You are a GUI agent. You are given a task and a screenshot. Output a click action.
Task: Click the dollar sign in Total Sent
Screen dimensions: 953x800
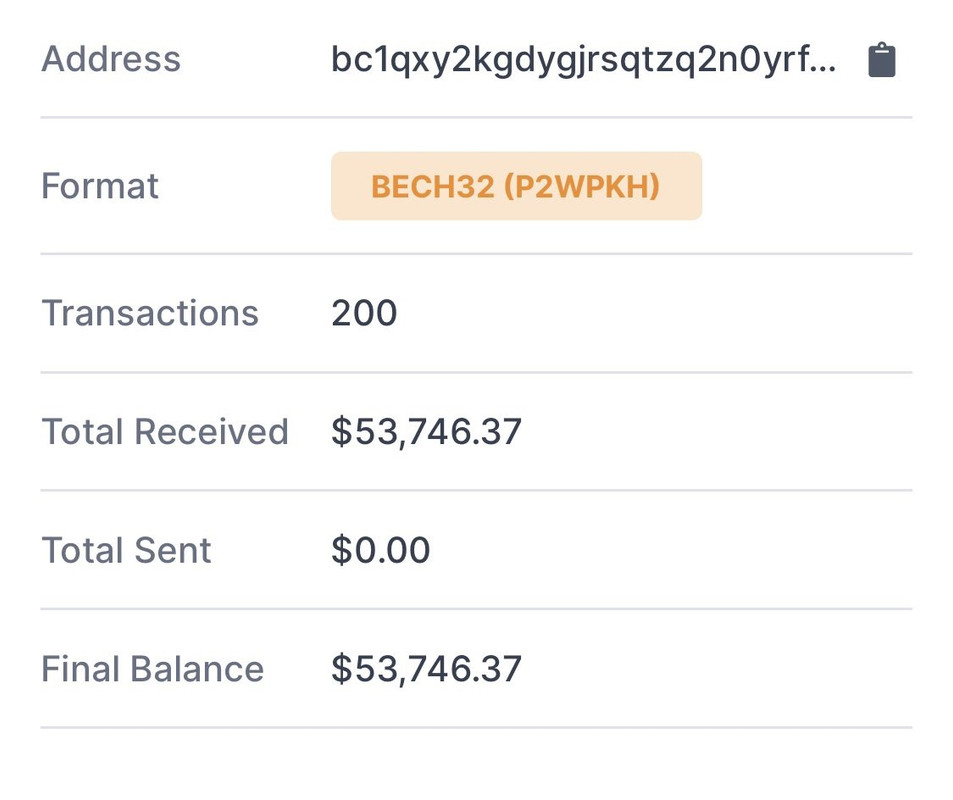[x=342, y=550]
